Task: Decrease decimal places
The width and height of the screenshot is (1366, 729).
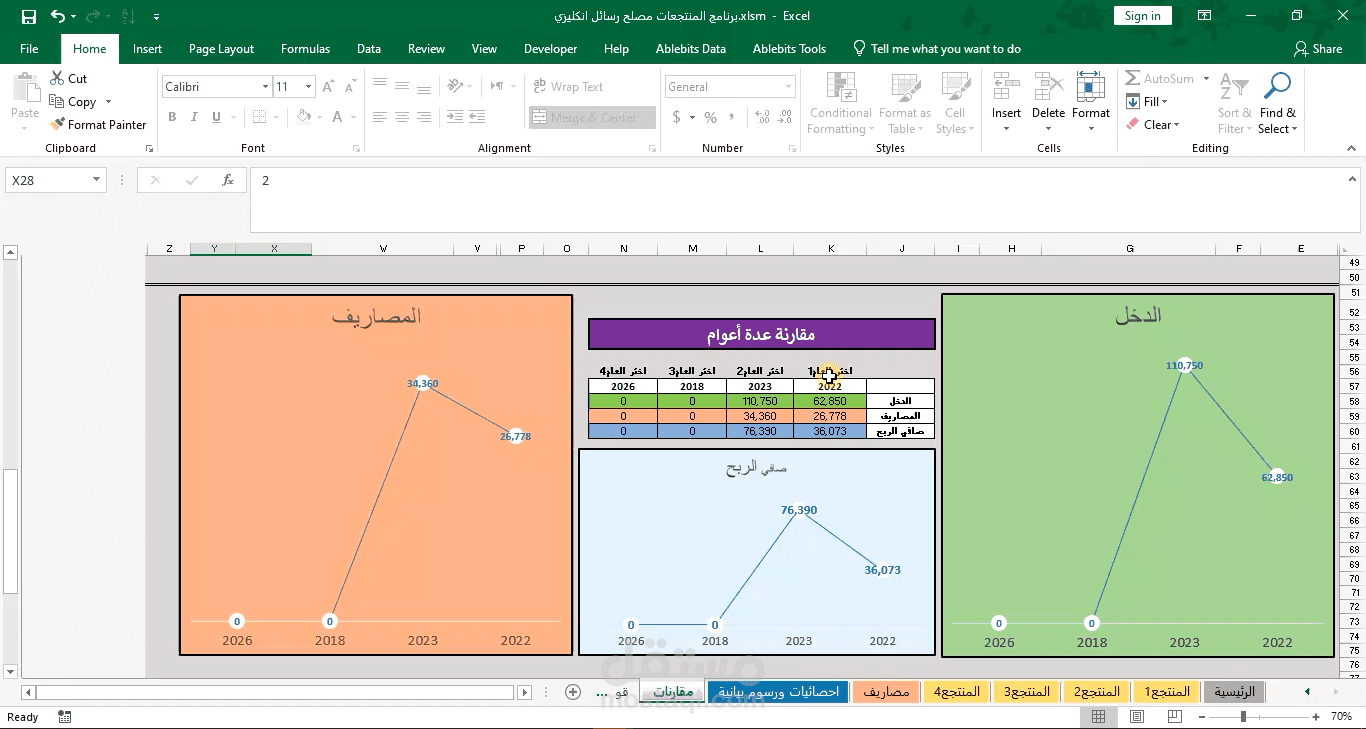Action: pos(785,117)
